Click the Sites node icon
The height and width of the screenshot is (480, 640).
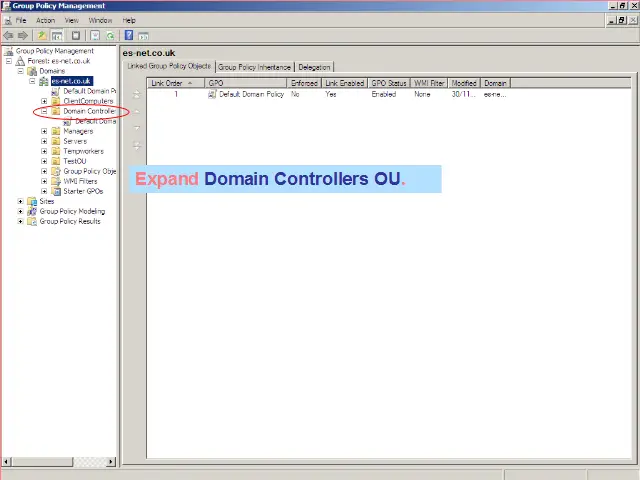click(x=32, y=201)
